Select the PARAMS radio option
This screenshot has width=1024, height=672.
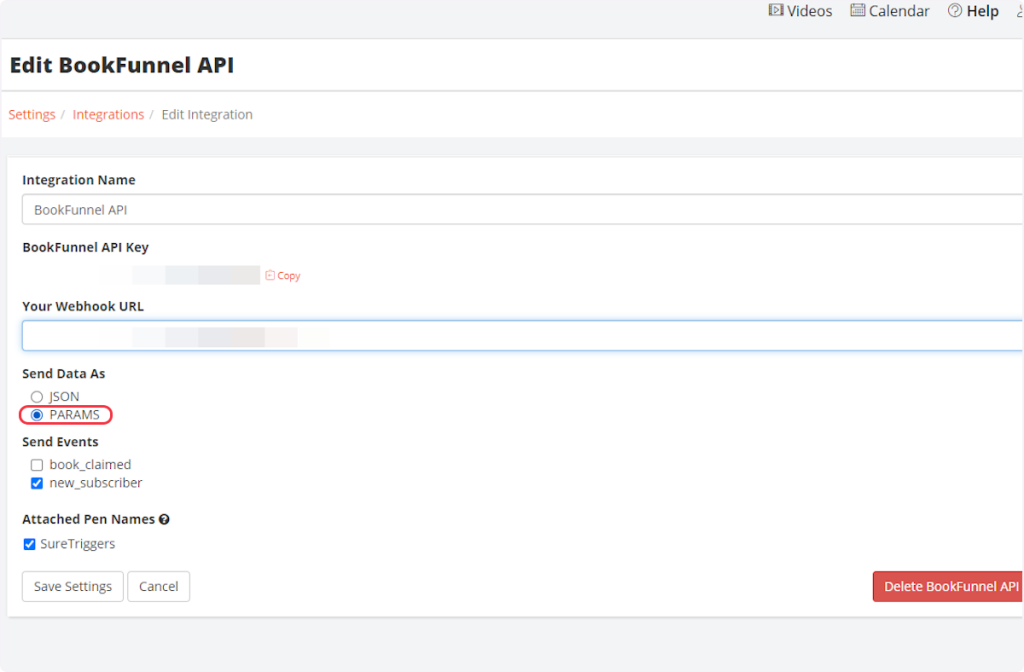point(37,415)
